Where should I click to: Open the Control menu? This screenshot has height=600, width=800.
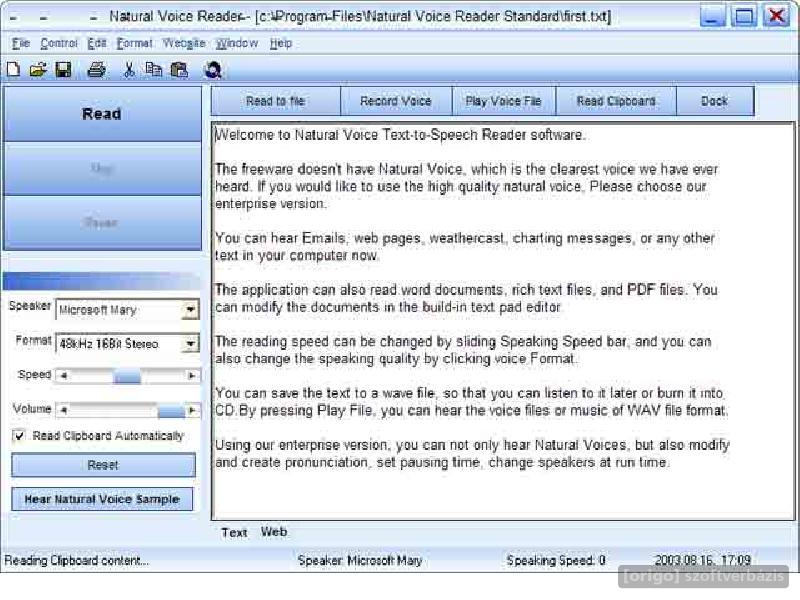[59, 43]
